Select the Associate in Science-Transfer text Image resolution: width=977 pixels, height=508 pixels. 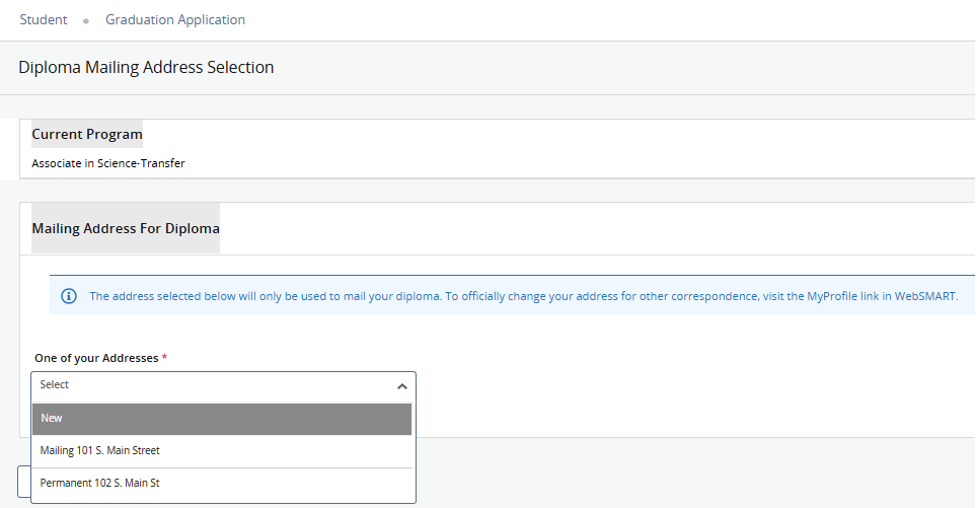(108, 163)
